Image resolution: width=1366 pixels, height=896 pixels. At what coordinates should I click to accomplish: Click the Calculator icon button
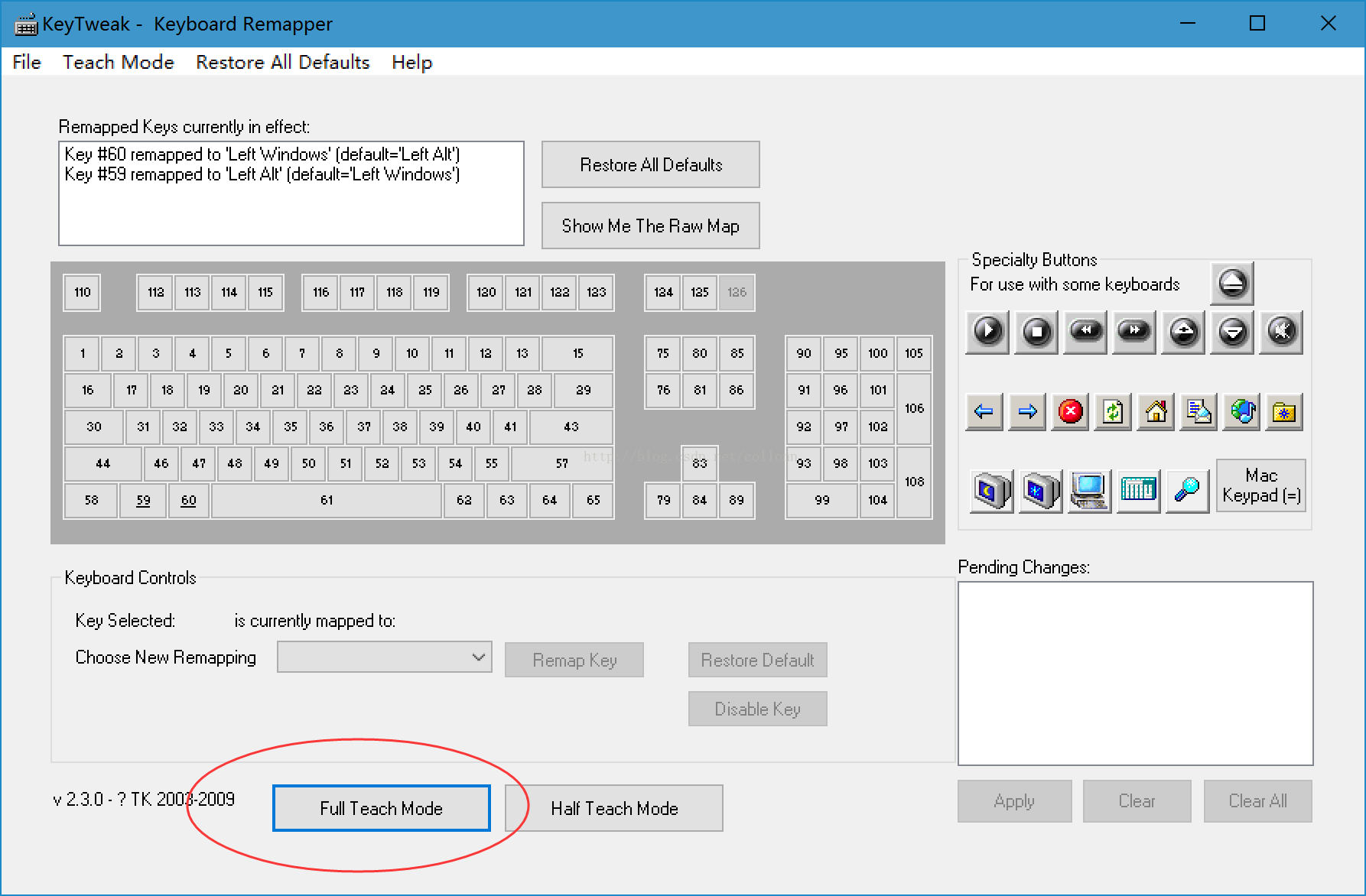1139,490
